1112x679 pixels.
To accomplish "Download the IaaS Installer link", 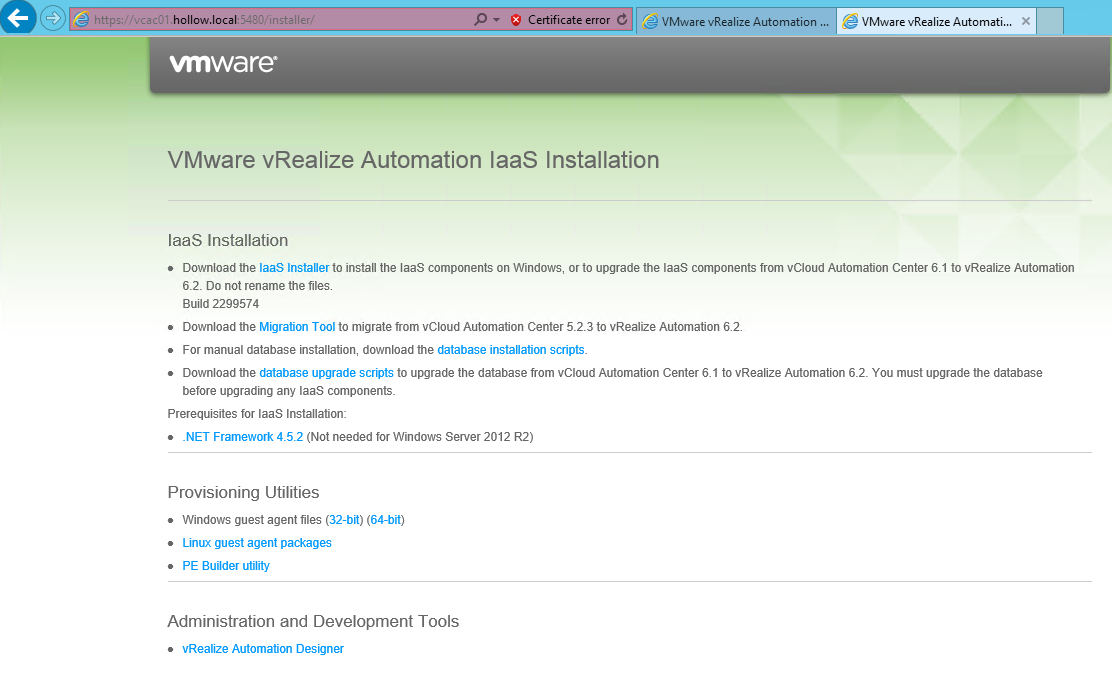I will [294, 268].
